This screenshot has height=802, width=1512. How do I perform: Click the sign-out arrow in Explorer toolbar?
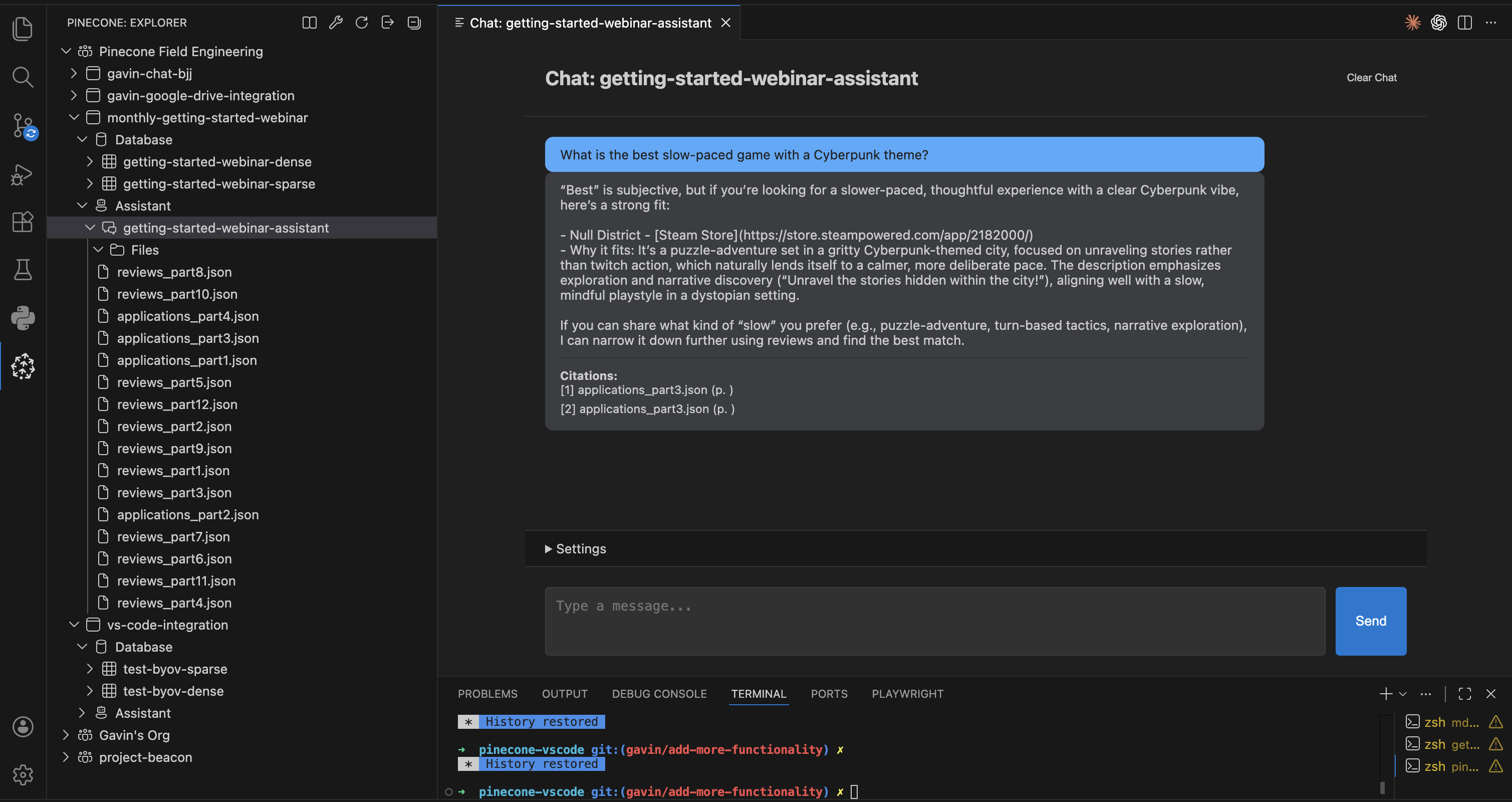(387, 23)
